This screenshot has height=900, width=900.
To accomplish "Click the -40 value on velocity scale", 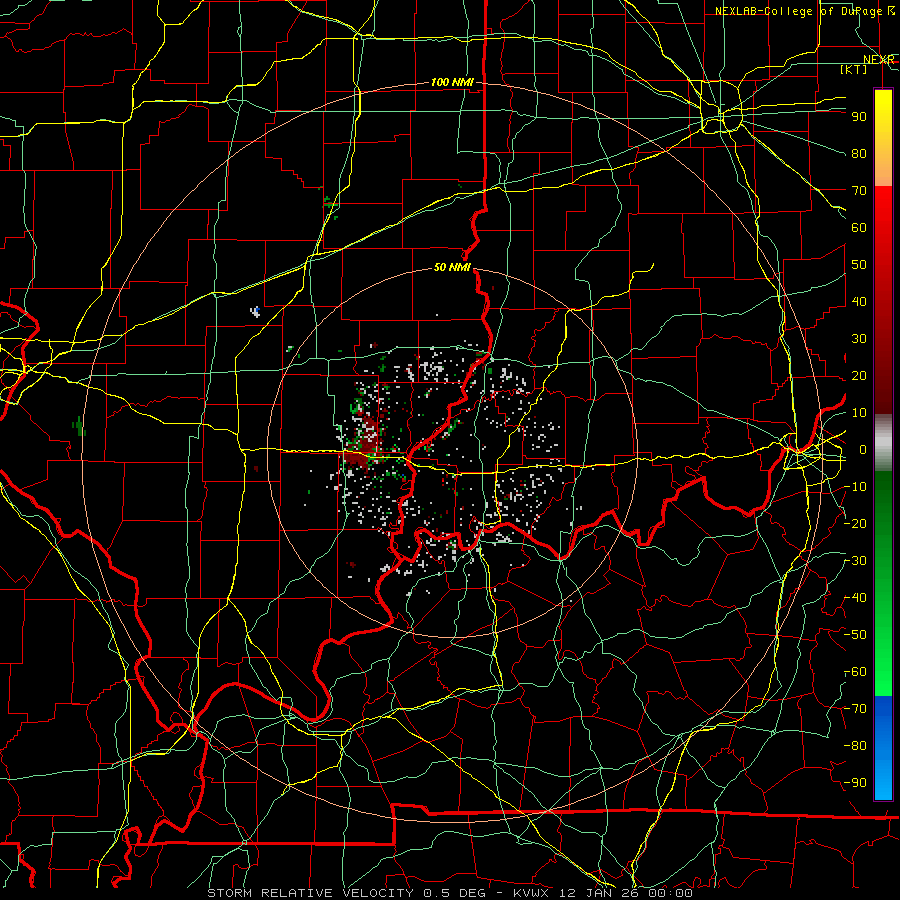I will [x=855, y=598].
